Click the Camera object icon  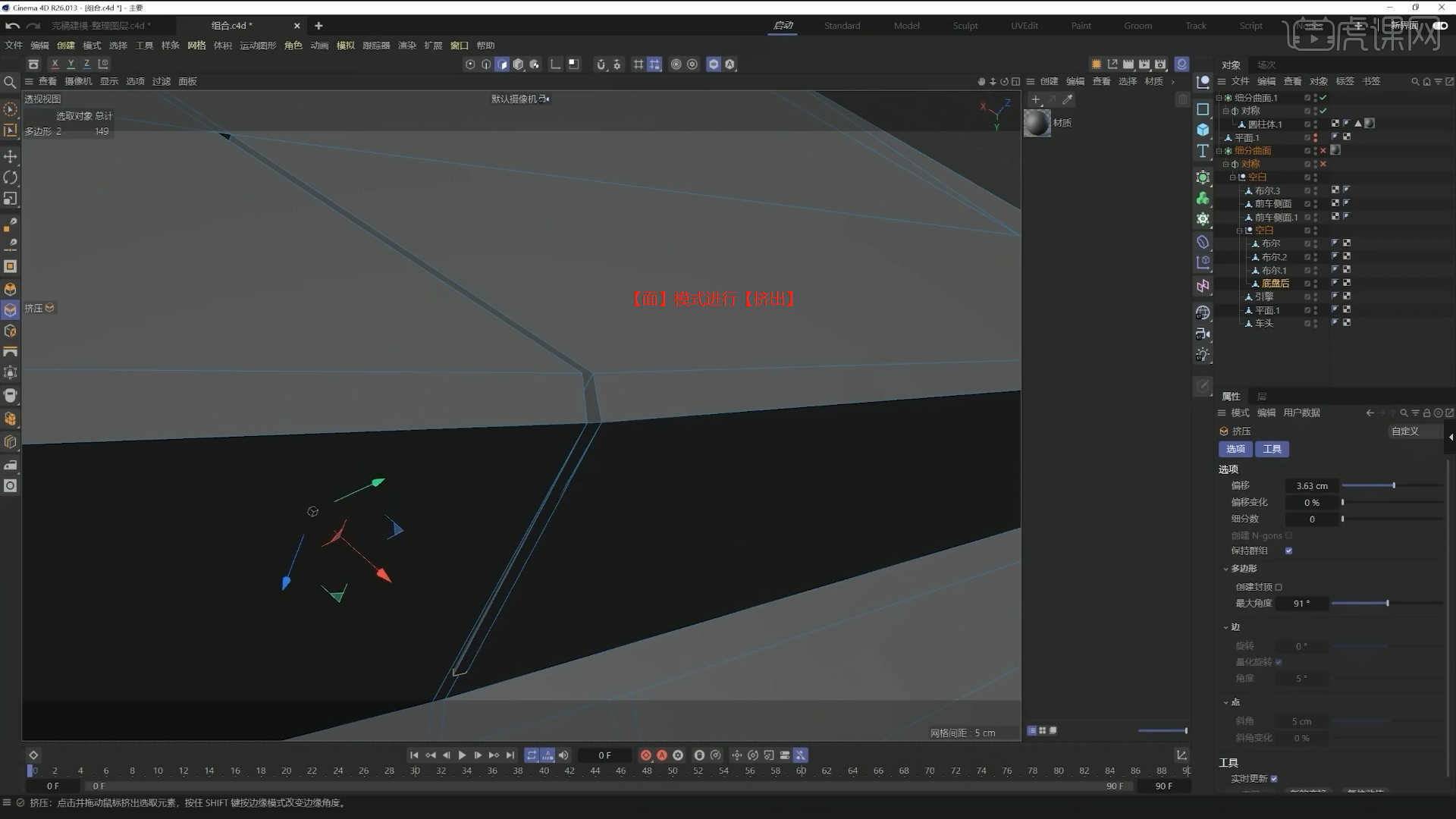click(x=1203, y=334)
